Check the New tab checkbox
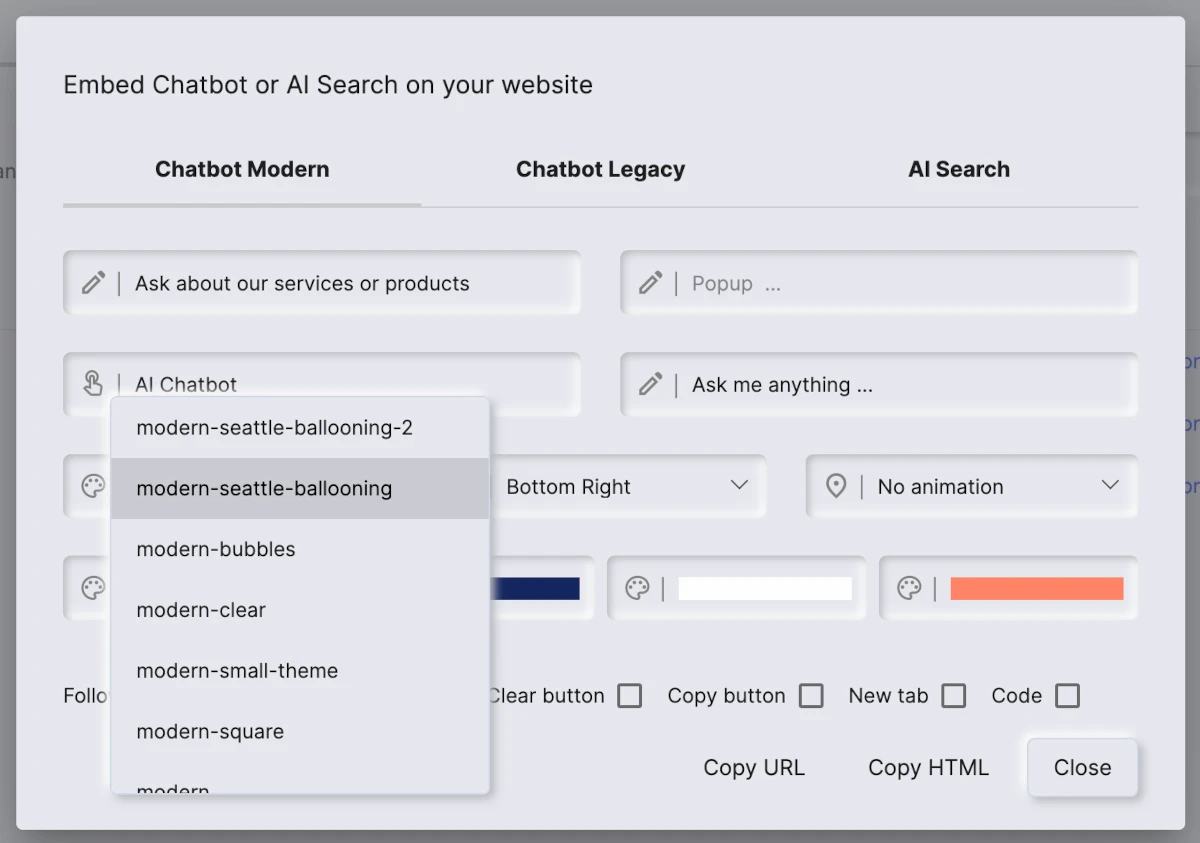1200x843 pixels. [x=954, y=696]
